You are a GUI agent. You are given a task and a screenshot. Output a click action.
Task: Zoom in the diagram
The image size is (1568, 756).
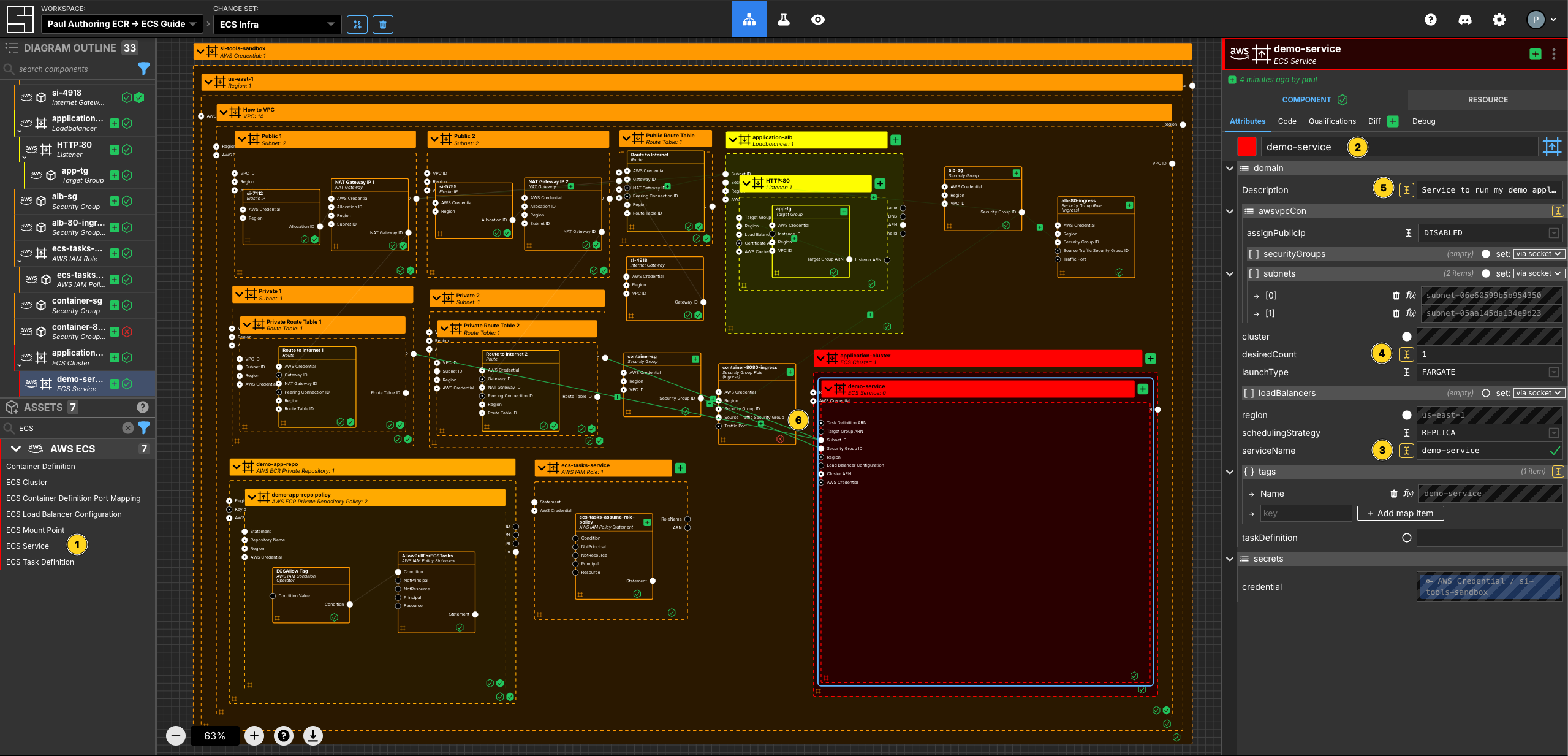pos(254,735)
